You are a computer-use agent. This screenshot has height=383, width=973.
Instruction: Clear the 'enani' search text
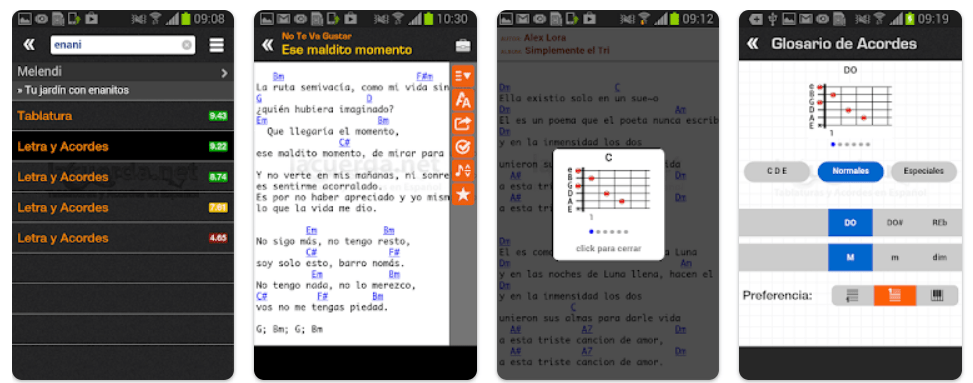coord(186,45)
